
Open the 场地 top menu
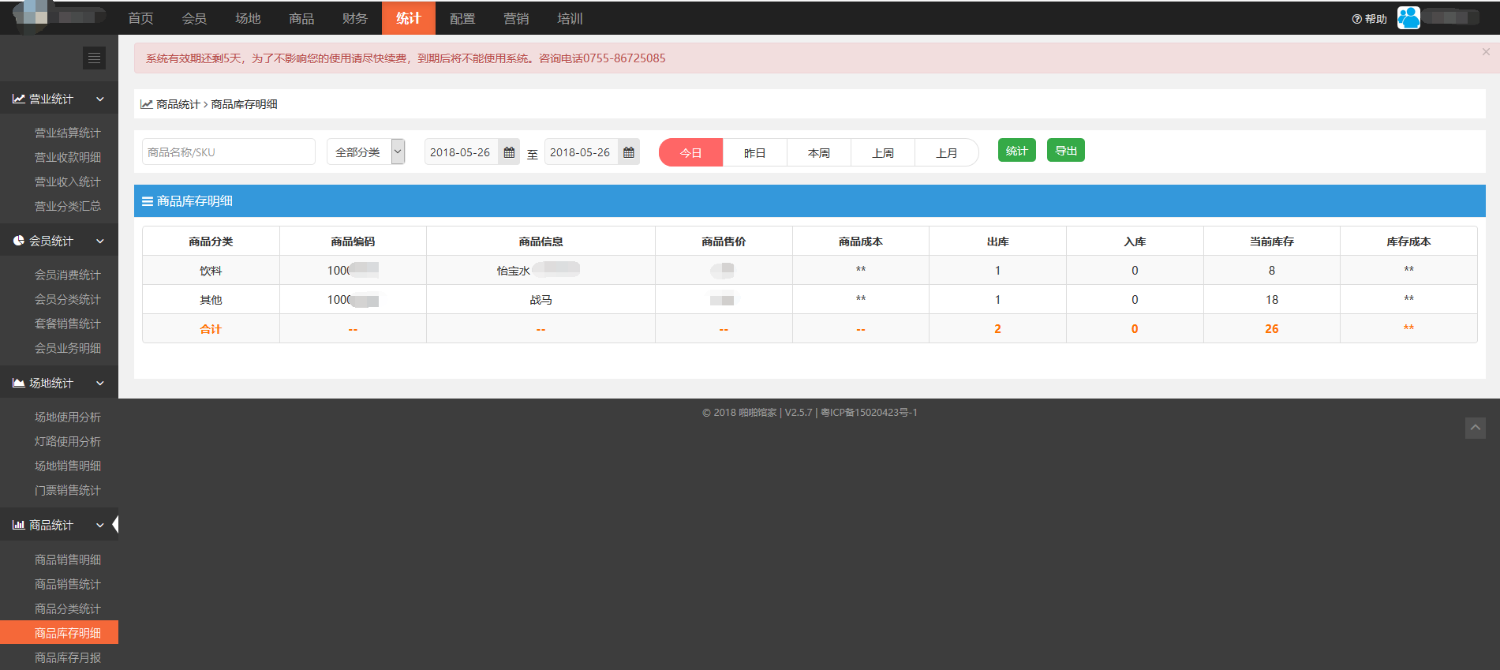click(248, 18)
